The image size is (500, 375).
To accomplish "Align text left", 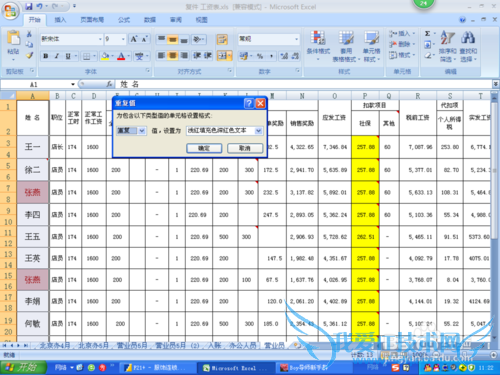I will (162, 55).
